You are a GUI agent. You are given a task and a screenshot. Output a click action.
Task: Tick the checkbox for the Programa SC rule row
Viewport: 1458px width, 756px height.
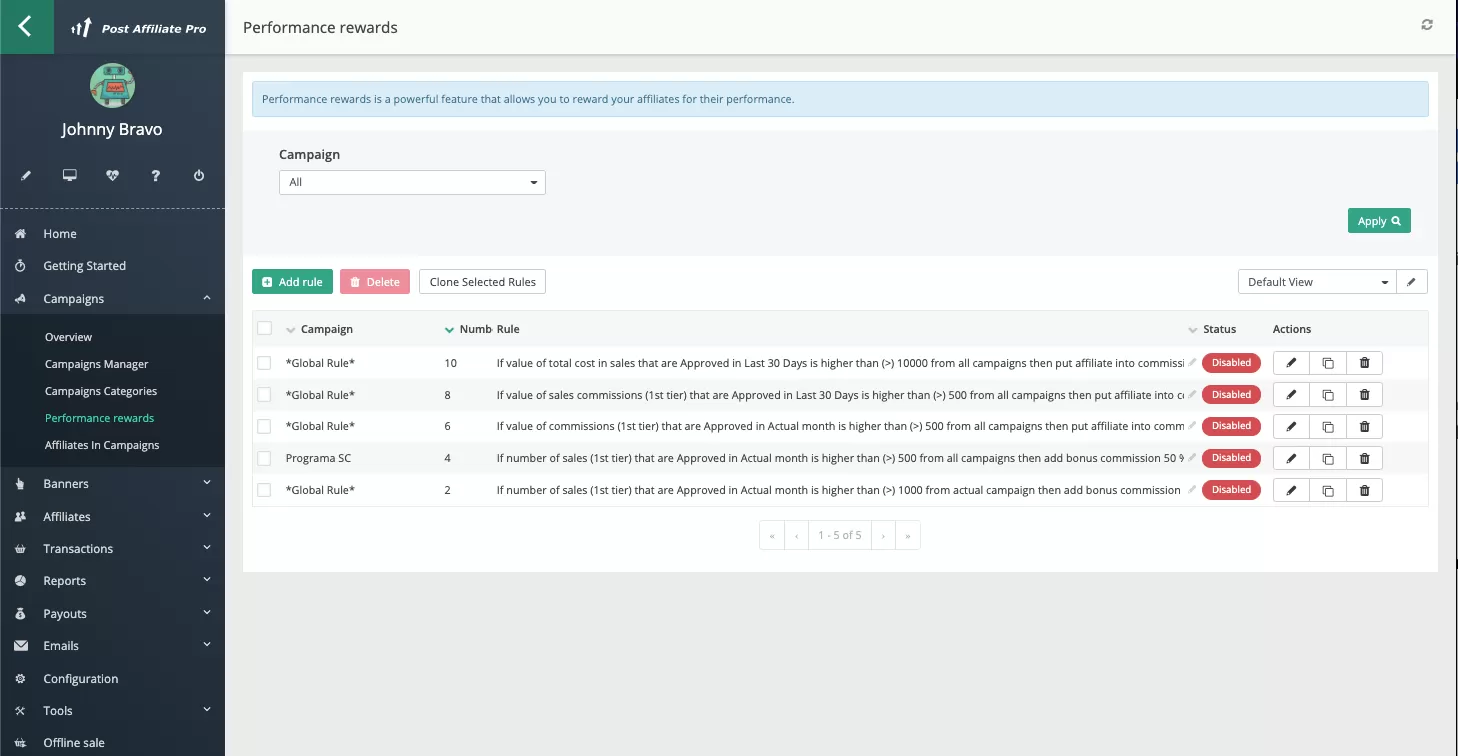[264, 458]
